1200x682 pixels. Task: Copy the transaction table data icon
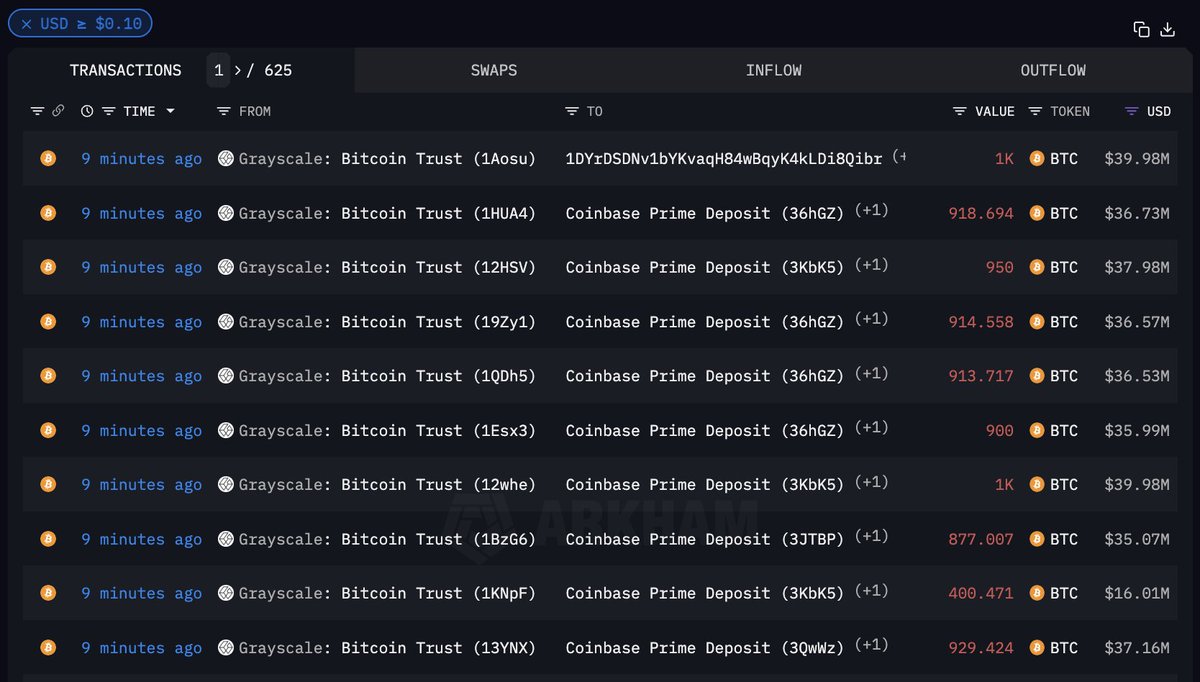pos(1141,29)
